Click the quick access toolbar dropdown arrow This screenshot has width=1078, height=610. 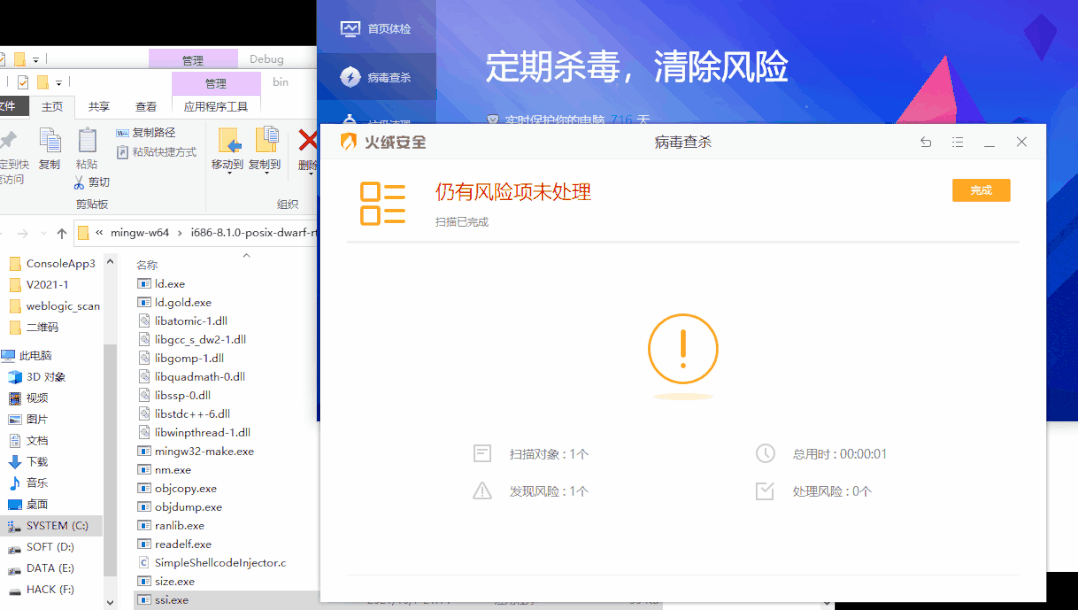[58, 83]
